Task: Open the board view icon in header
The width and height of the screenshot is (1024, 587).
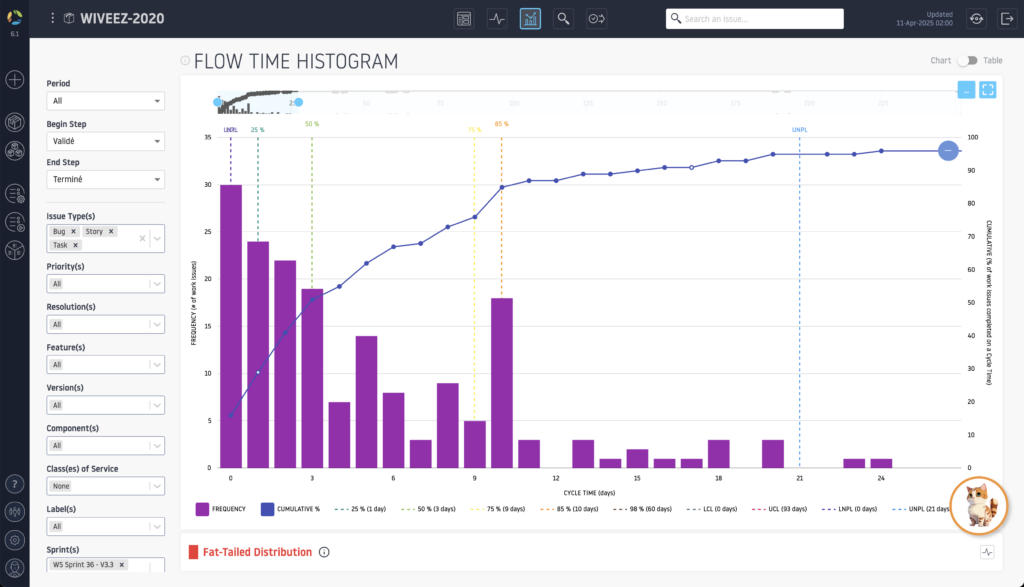Action: click(x=464, y=18)
